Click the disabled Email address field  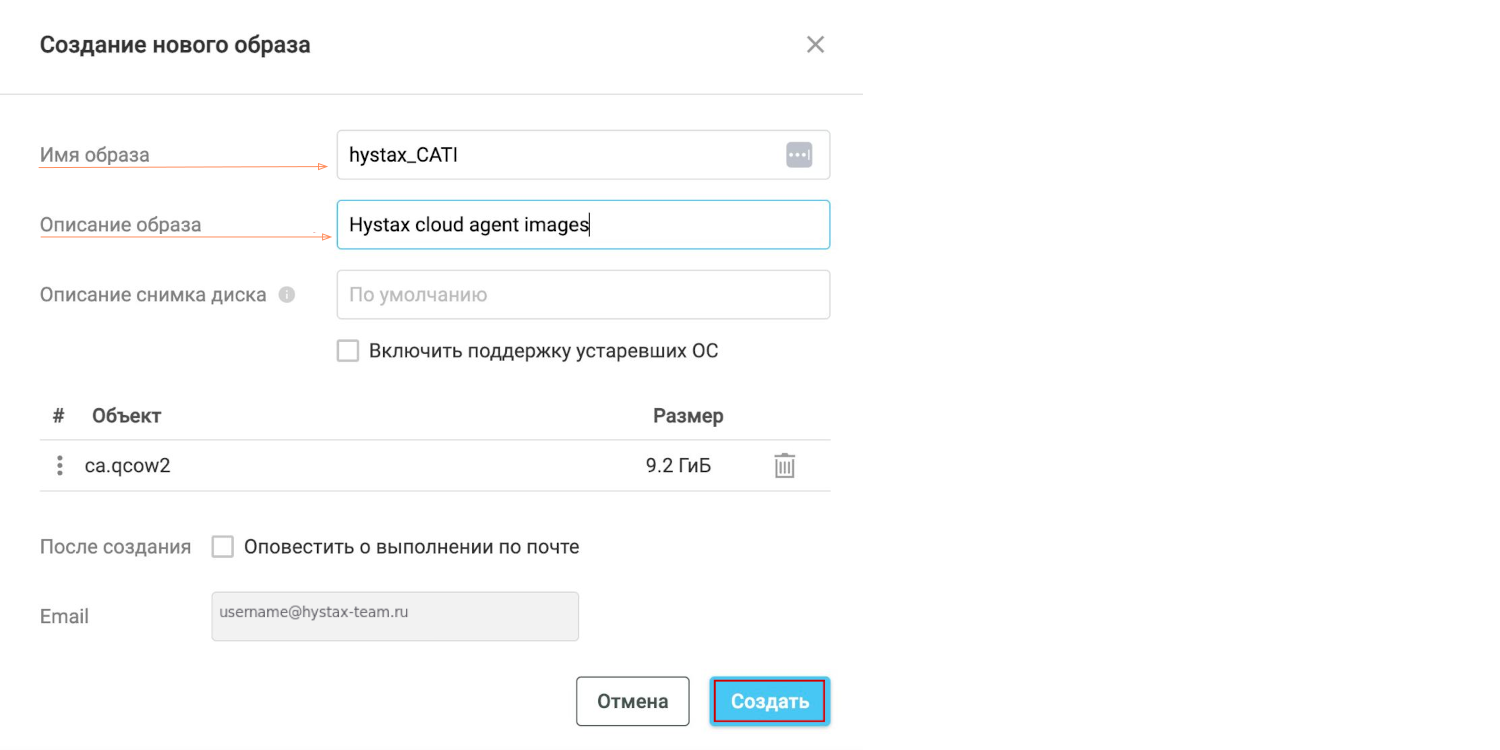point(395,616)
